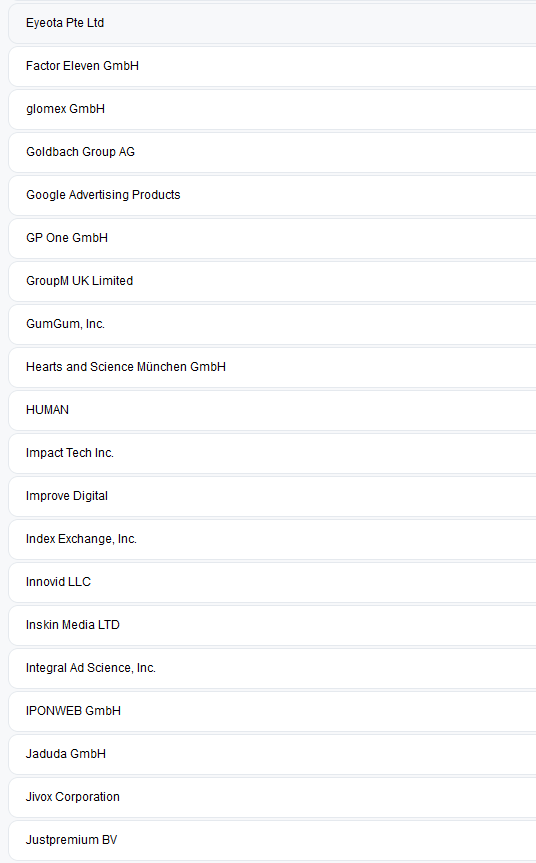Open the Justpremium BV vendor entry
536x863 pixels.
272,840
